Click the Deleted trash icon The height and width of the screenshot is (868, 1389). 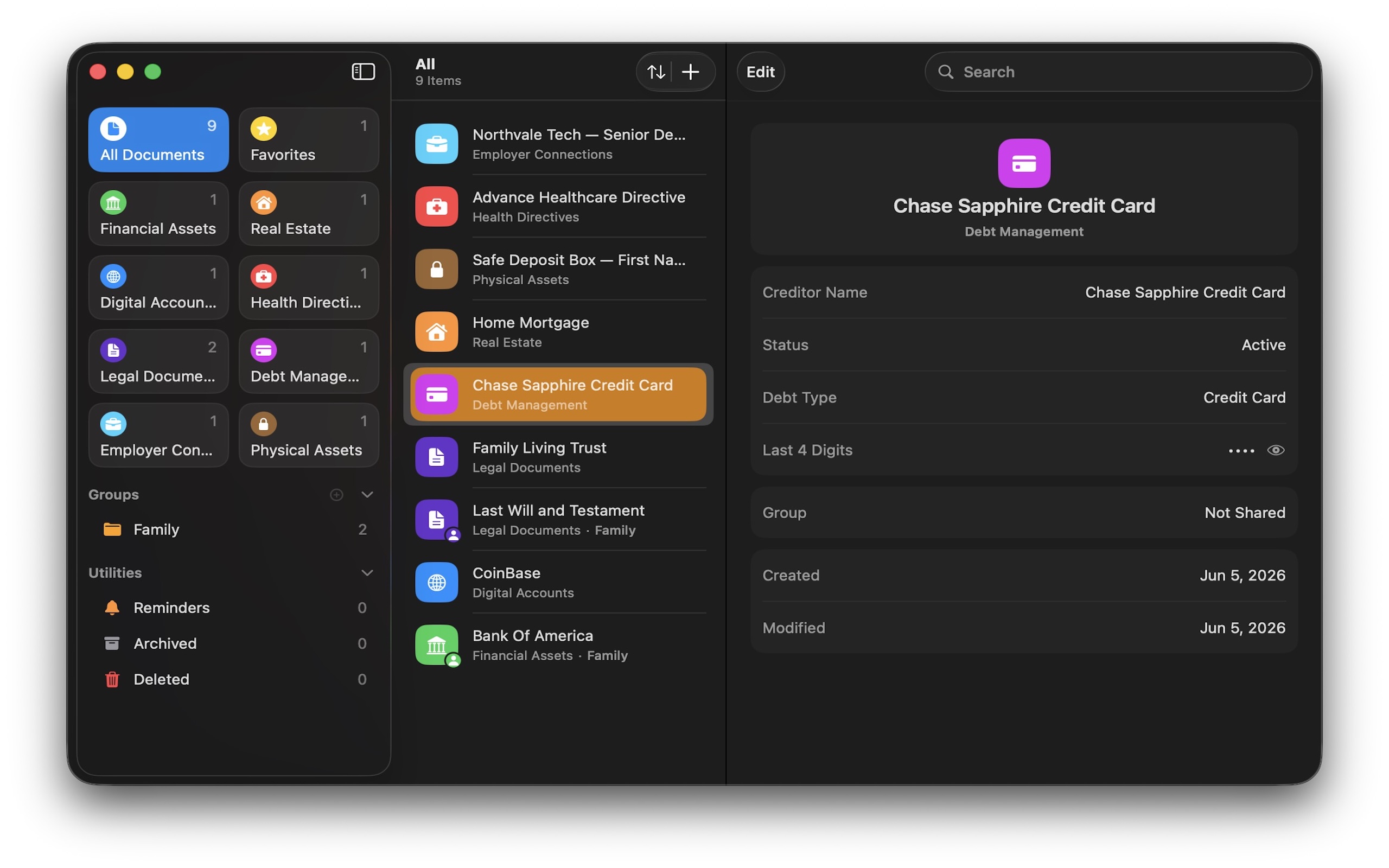[112, 679]
